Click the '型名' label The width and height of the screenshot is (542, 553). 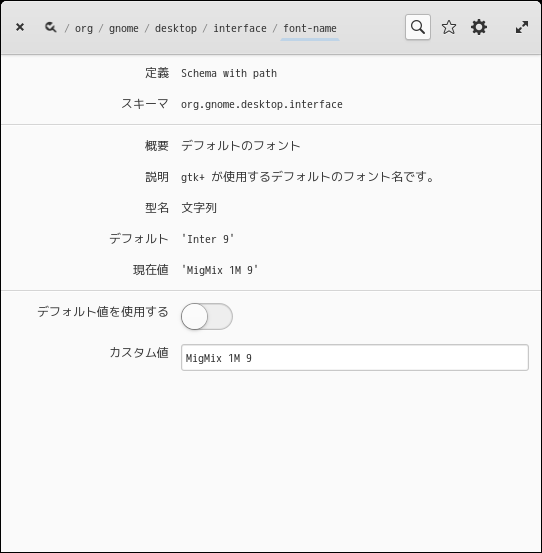click(x=157, y=208)
